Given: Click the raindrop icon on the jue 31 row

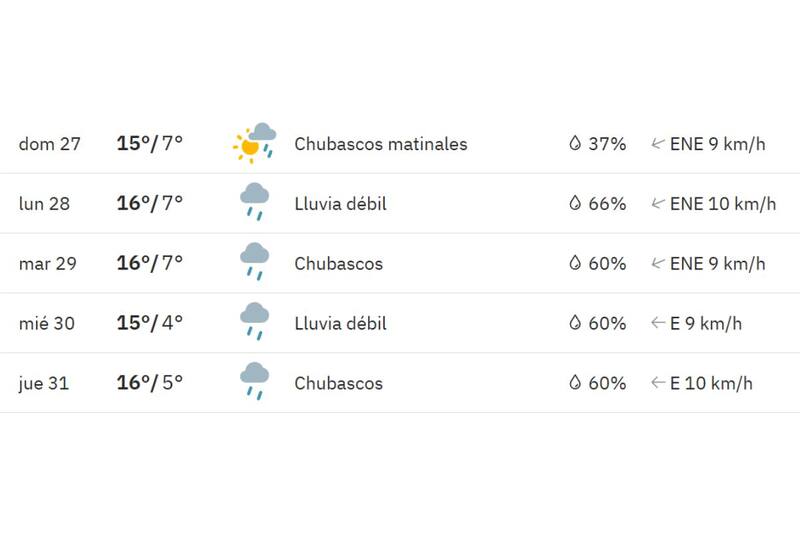Looking at the screenshot, I should 575,383.
